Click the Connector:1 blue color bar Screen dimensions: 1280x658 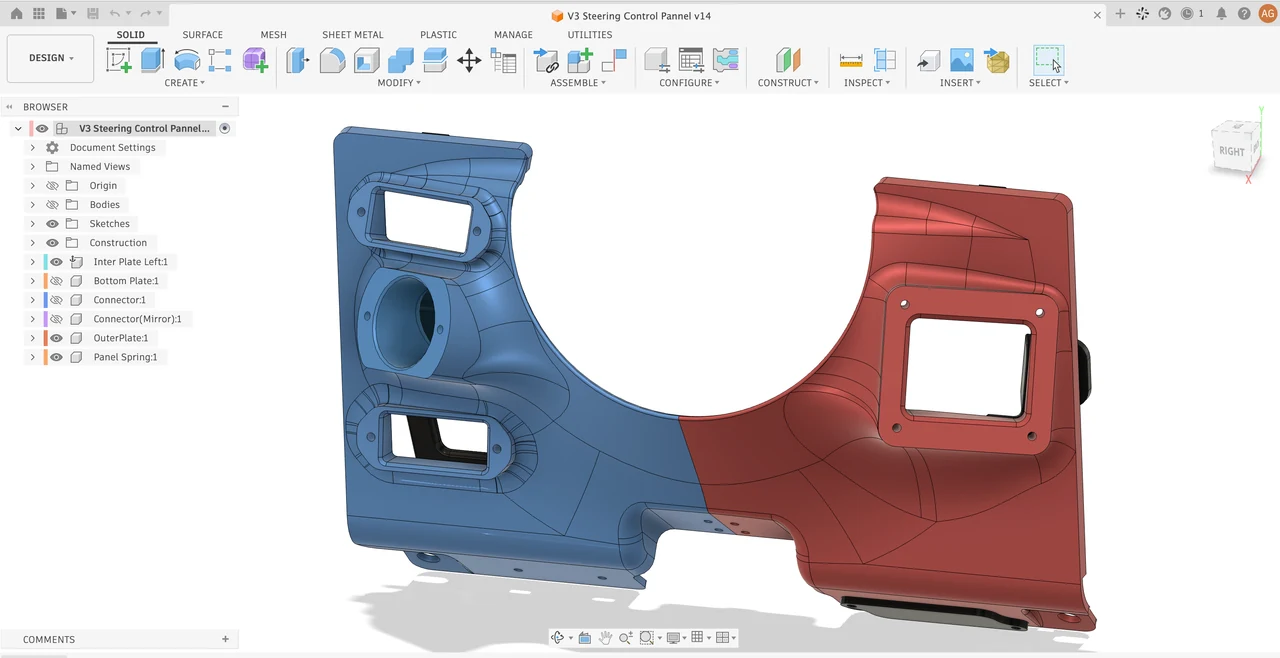click(x=46, y=300)
